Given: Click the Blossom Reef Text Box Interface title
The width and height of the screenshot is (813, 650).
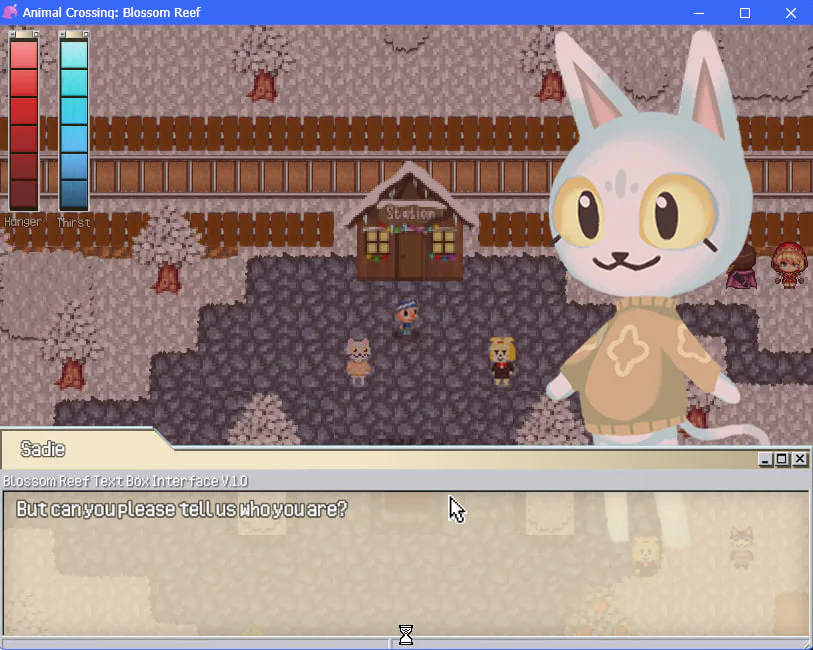Looking at the screenshot, I should [x=125, y=481].
